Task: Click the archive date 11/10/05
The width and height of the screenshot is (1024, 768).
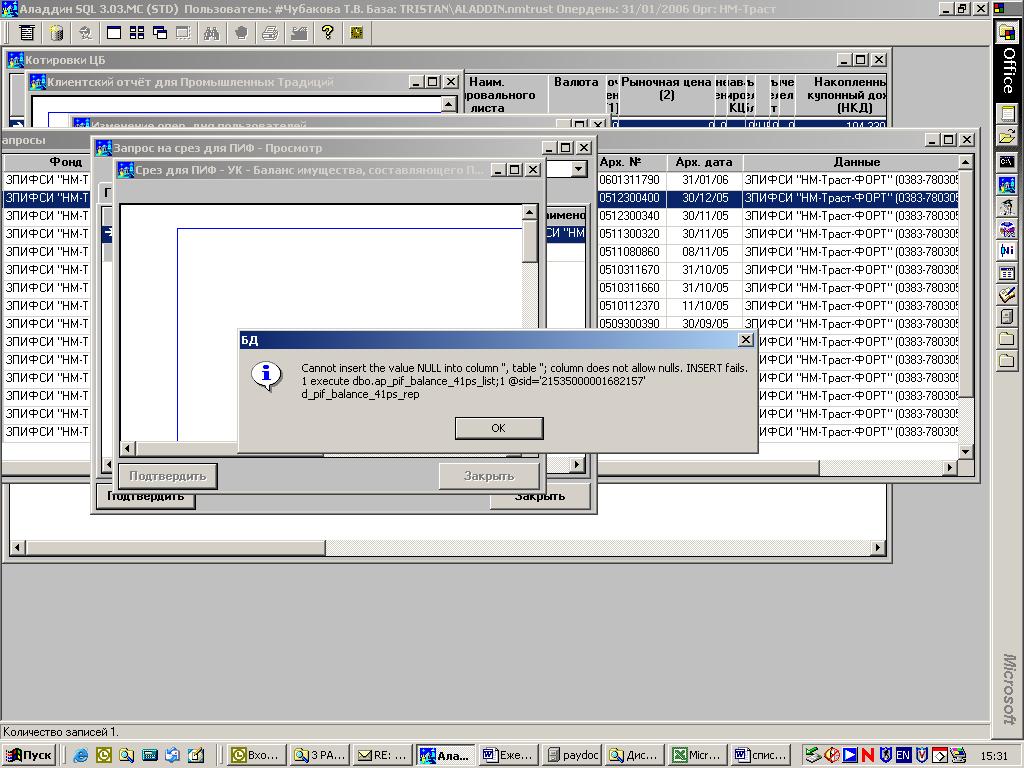Action: [x=705, y=306]
